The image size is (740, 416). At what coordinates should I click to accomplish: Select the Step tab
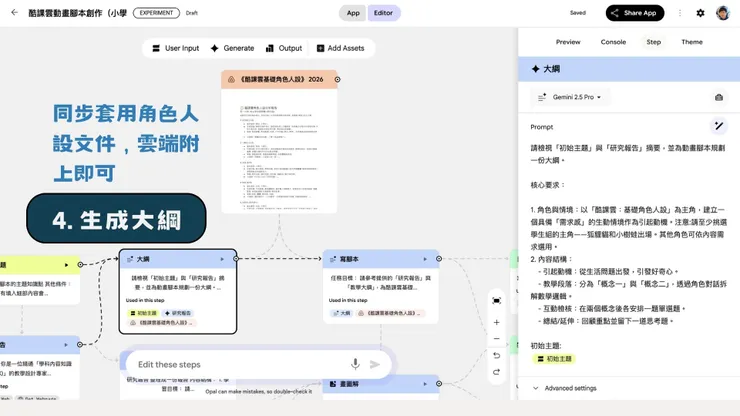click(653, 42)
